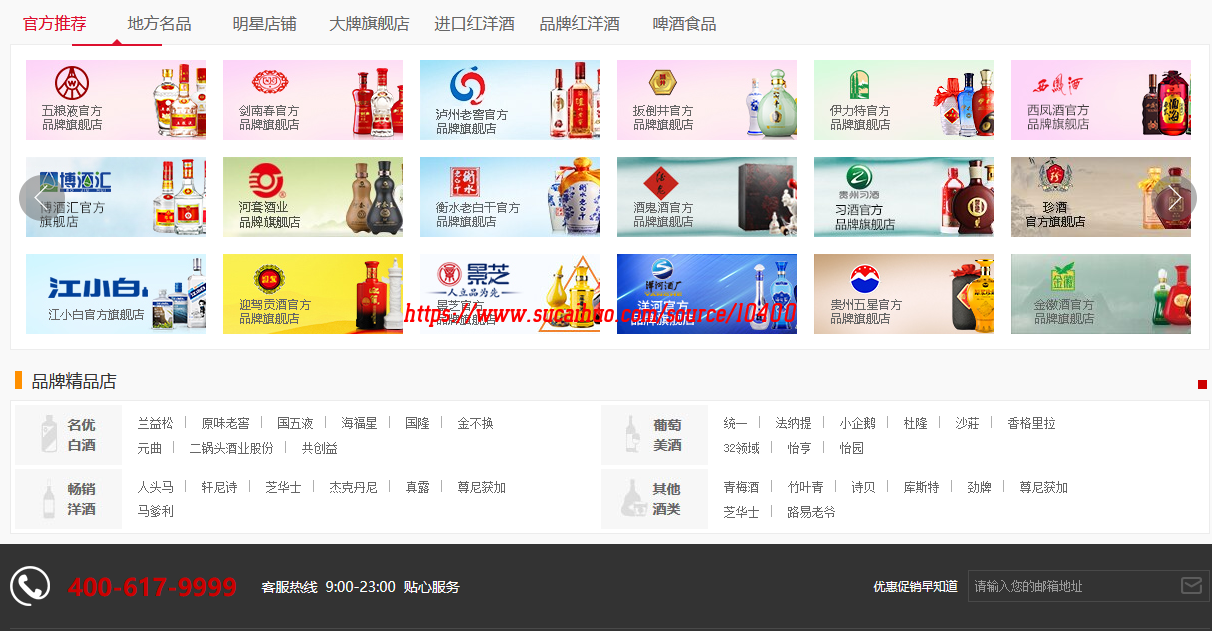The image size is (1212, 631).
Task: Go to previous brand slide with left arrow
Action: 40,198
